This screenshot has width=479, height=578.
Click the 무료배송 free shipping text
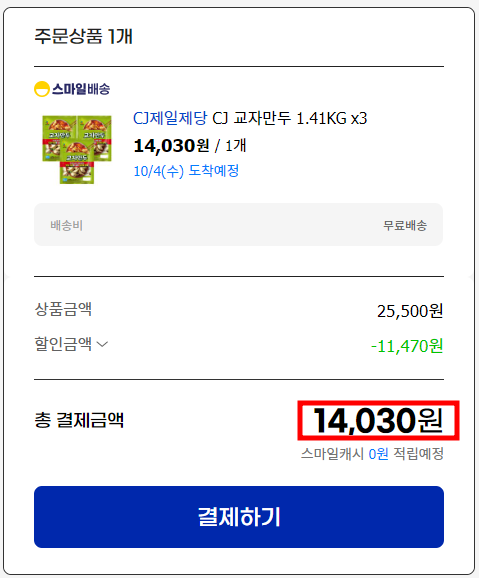405,225
